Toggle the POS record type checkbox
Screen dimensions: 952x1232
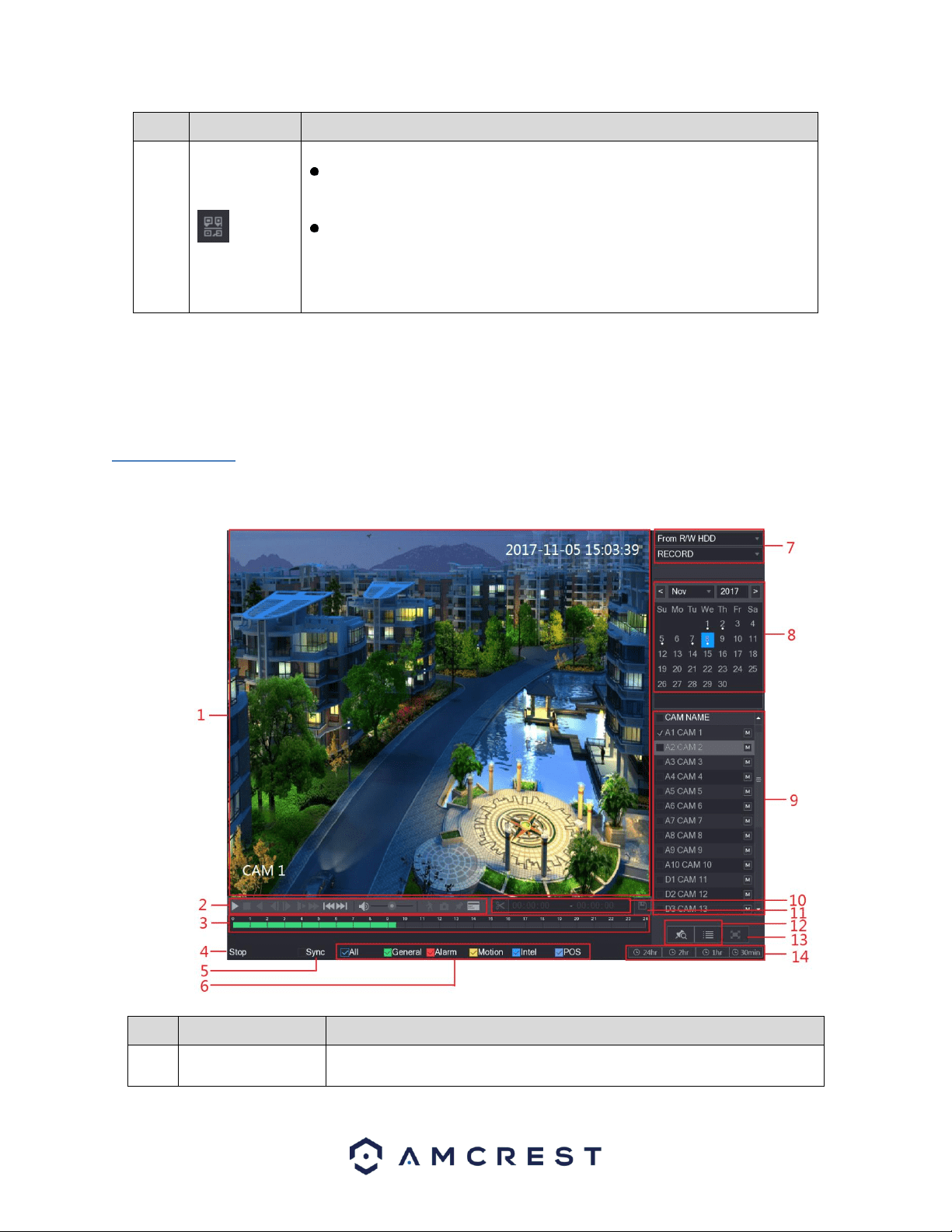[559, 952]
